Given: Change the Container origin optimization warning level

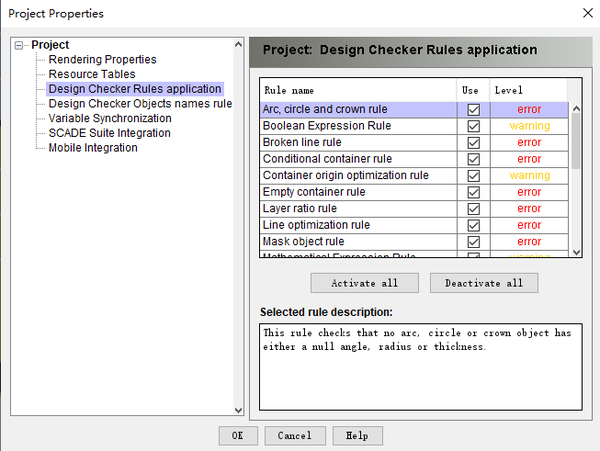Looking at the screenshot, I should click(529, 175).
